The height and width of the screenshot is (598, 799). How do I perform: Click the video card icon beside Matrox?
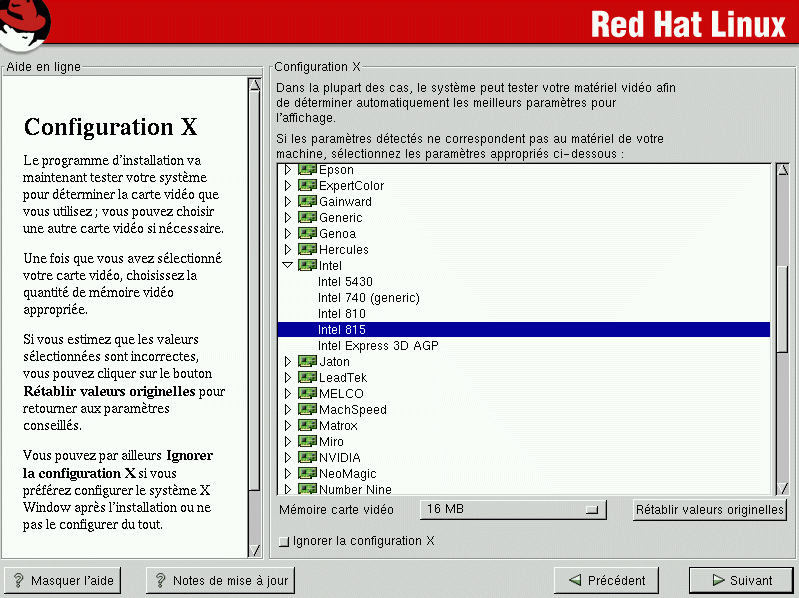pyautogui.click(x=307, y=426)
